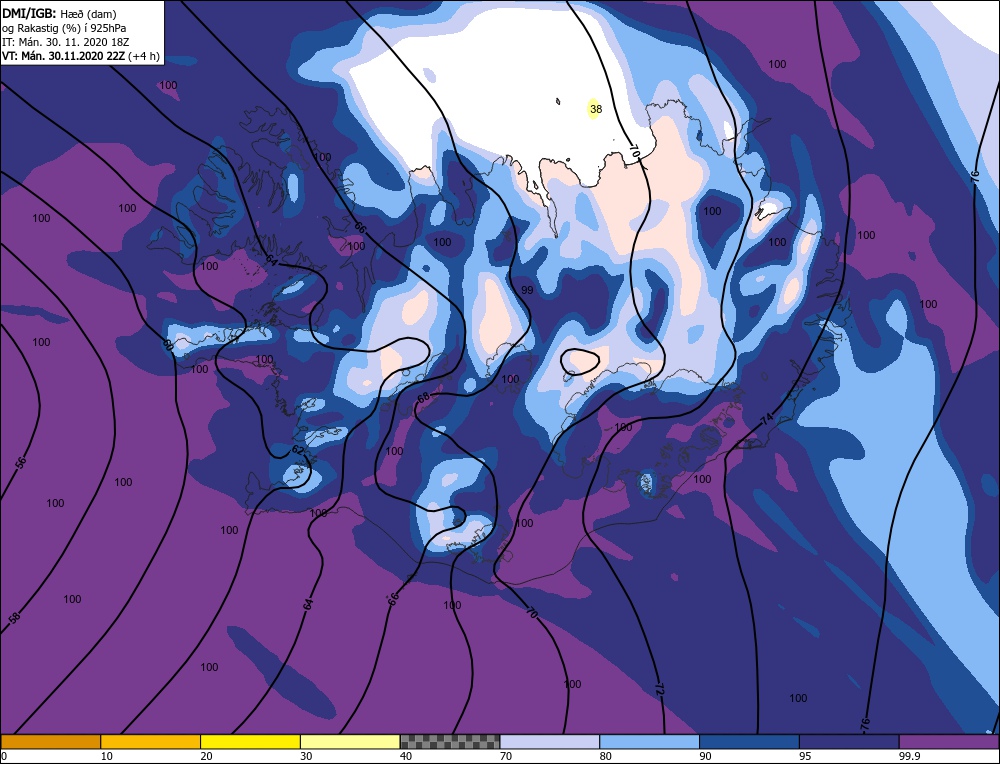Screen dimensions: 1000x764
Task: Click the yellow-highlighted 38 minimum humidity label
Action: (596, 109)
